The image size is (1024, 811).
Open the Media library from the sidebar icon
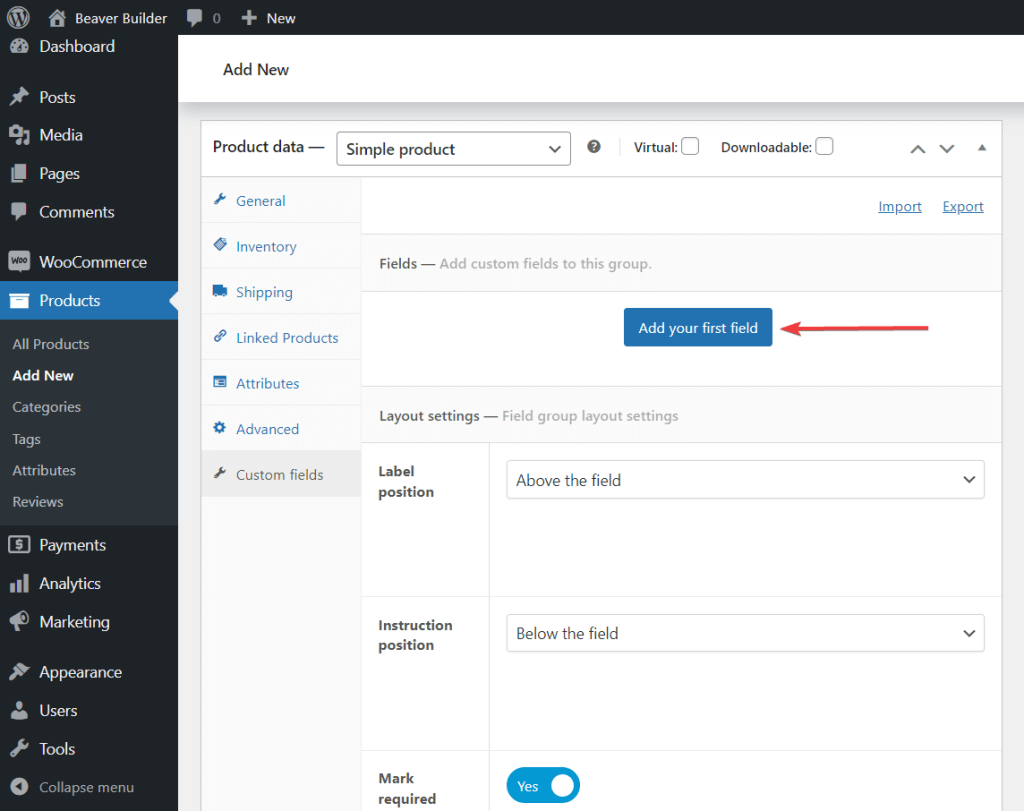tap(18, 135)
